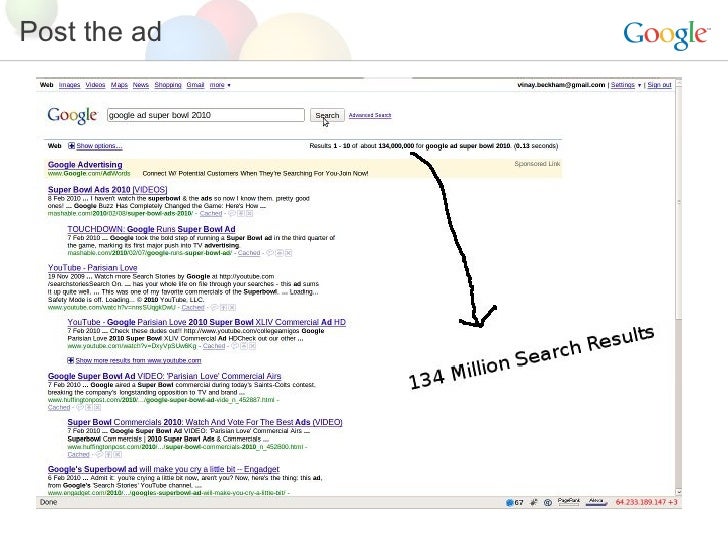Click comment icon for Super Bowl XLIV Commercial result
Viewport: 728px width, 546px height.
[x=235, y=346]
